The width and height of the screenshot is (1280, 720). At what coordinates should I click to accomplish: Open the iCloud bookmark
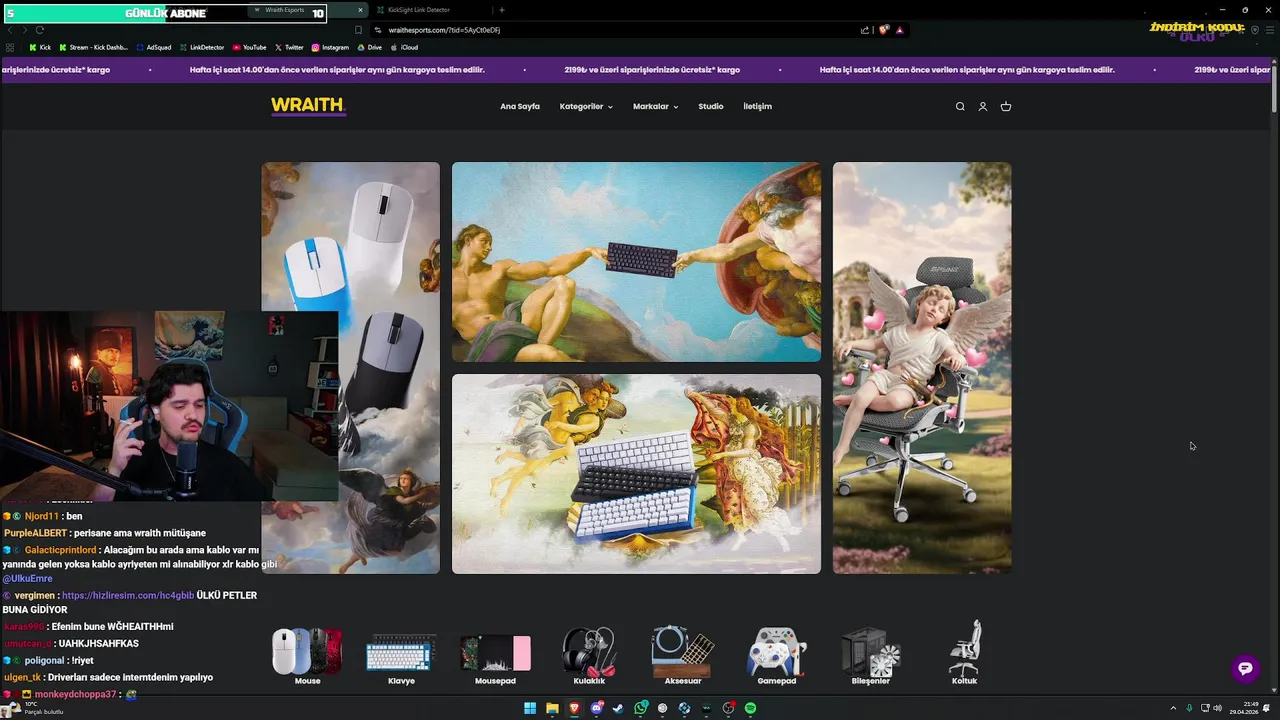(404, 47)
